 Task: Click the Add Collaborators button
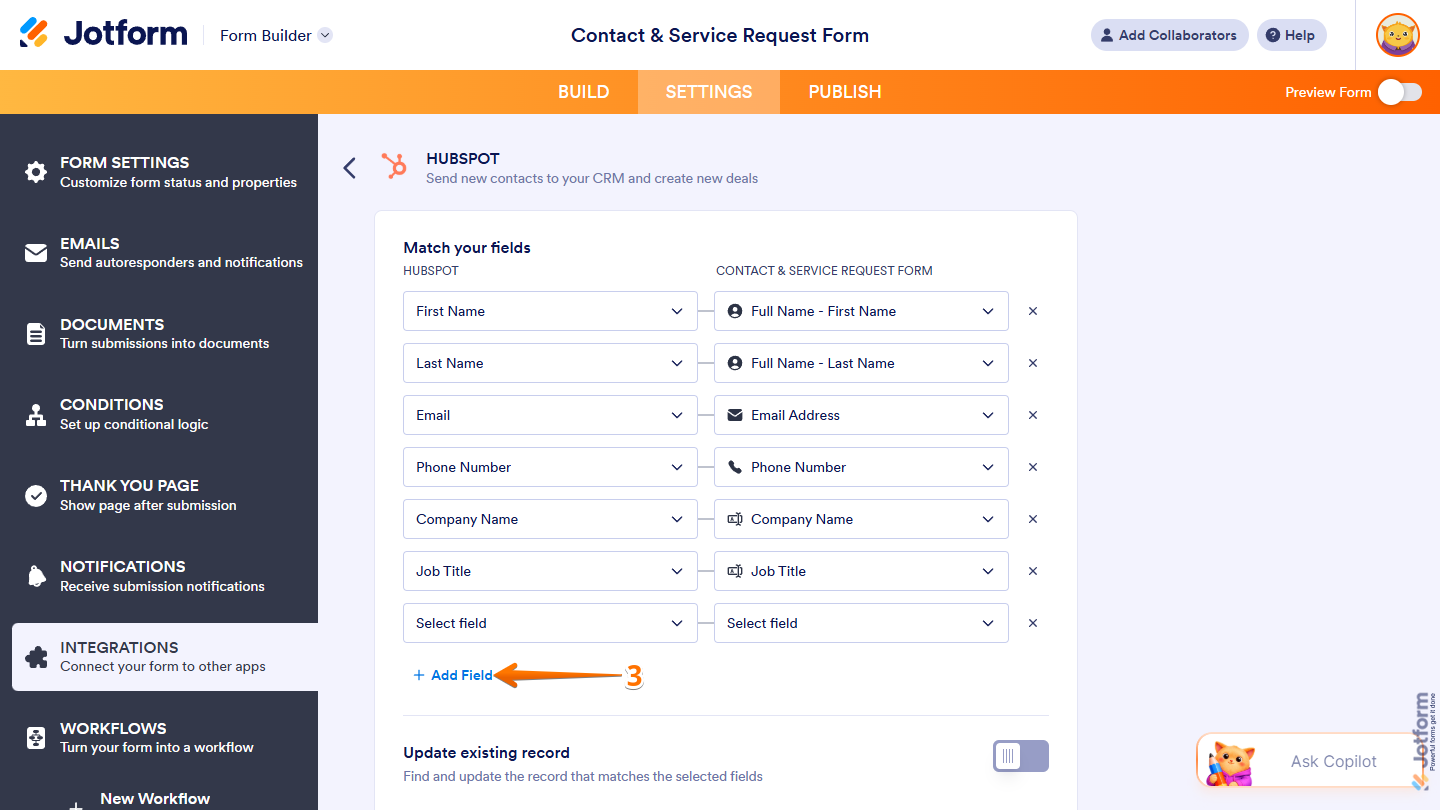[1169, 35]
